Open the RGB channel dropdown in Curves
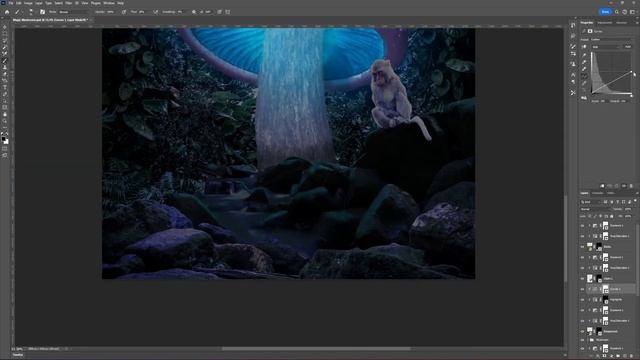640x360 pixels. point(607,47)
